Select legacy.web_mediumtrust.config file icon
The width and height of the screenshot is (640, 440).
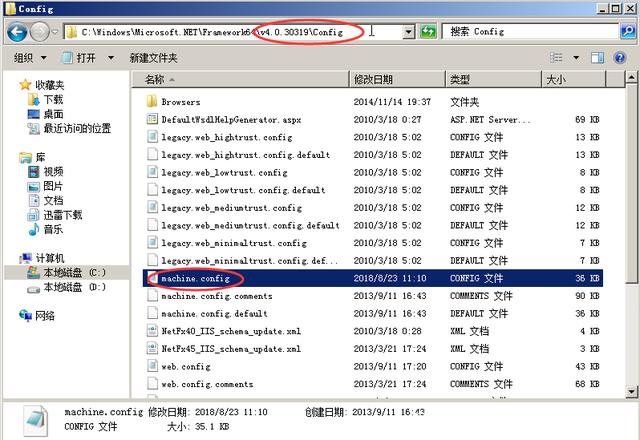click(152, 207)
